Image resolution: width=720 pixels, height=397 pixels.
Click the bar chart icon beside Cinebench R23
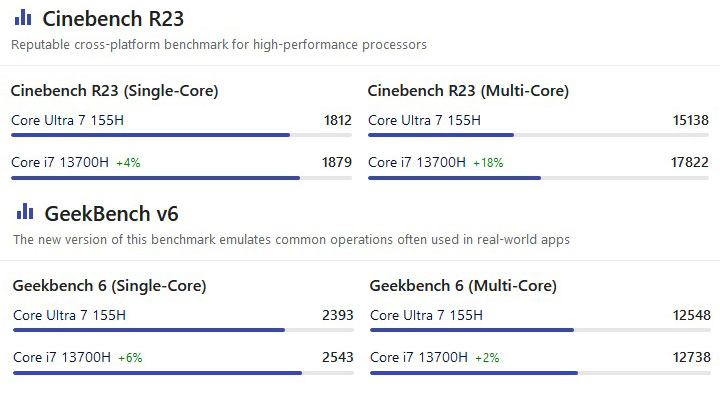point(23,18)
